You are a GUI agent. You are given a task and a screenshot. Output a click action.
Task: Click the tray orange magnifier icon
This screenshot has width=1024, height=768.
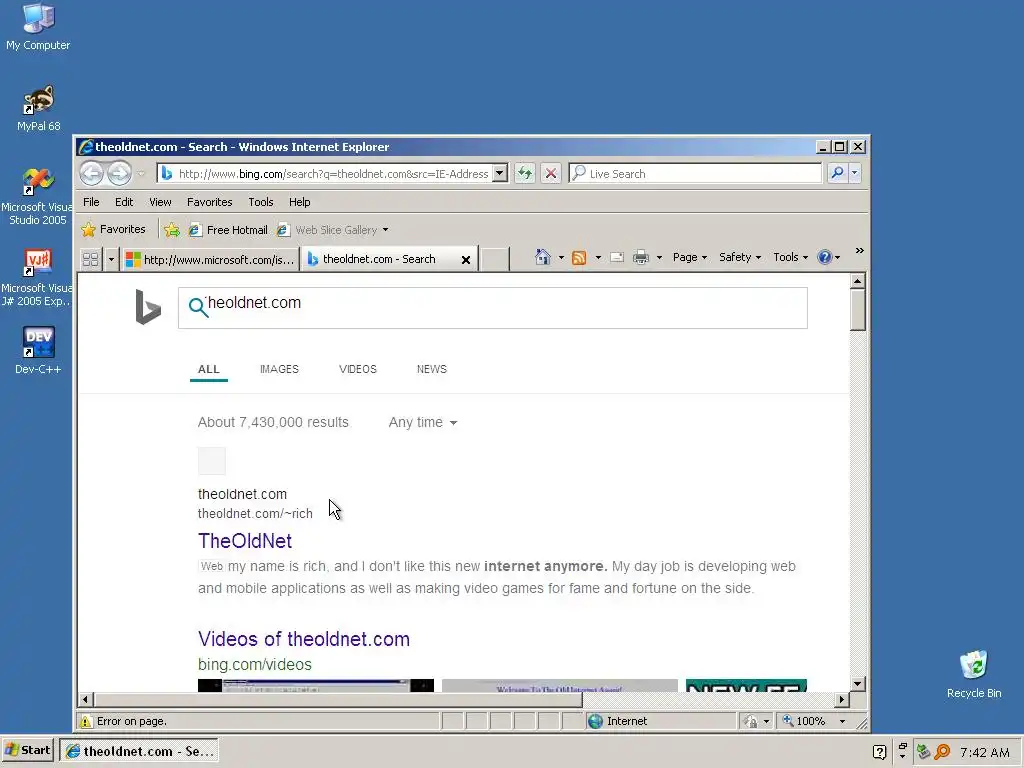(942, 752)
